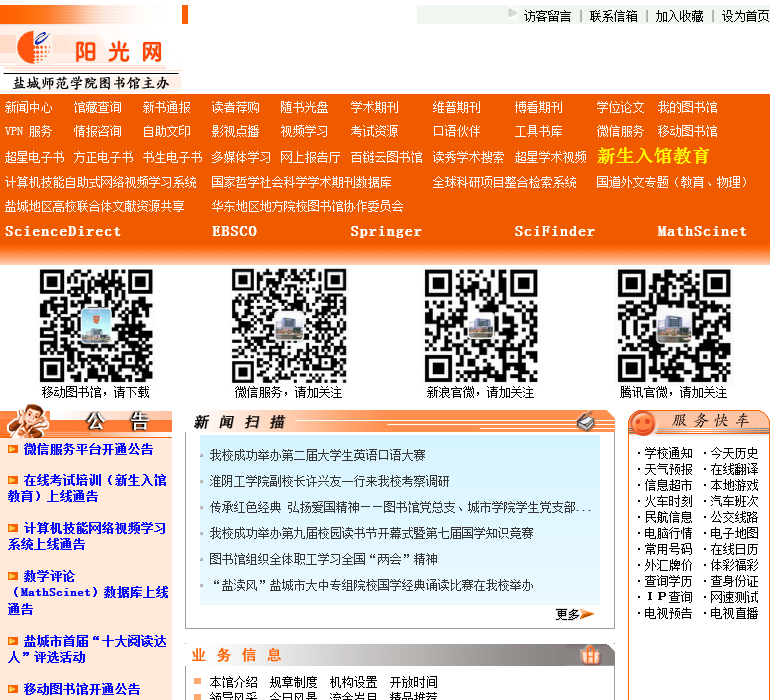The width and height of the screenshot is (770, 700).
Task: Open EBSCO database link
Action: [x=234, y=231]
